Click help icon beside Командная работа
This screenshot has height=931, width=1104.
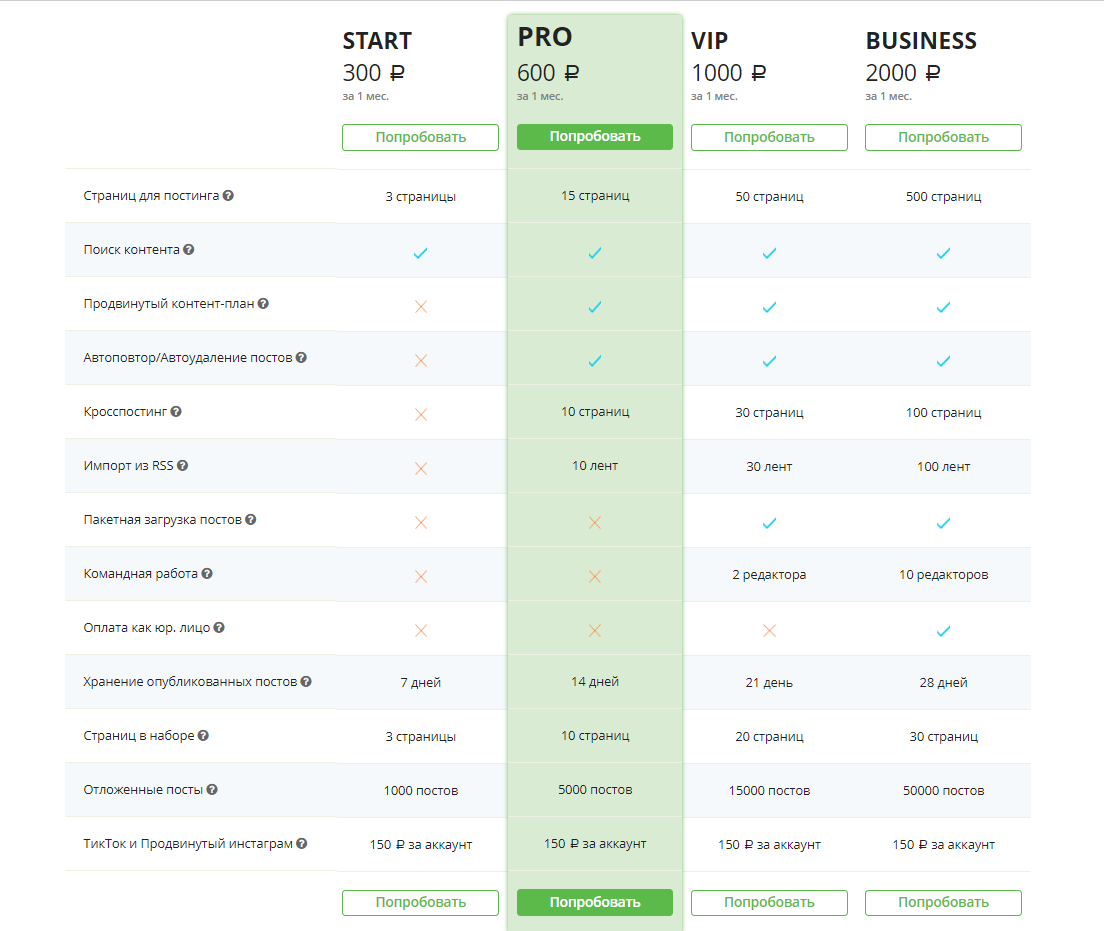[x=207, y=574]
